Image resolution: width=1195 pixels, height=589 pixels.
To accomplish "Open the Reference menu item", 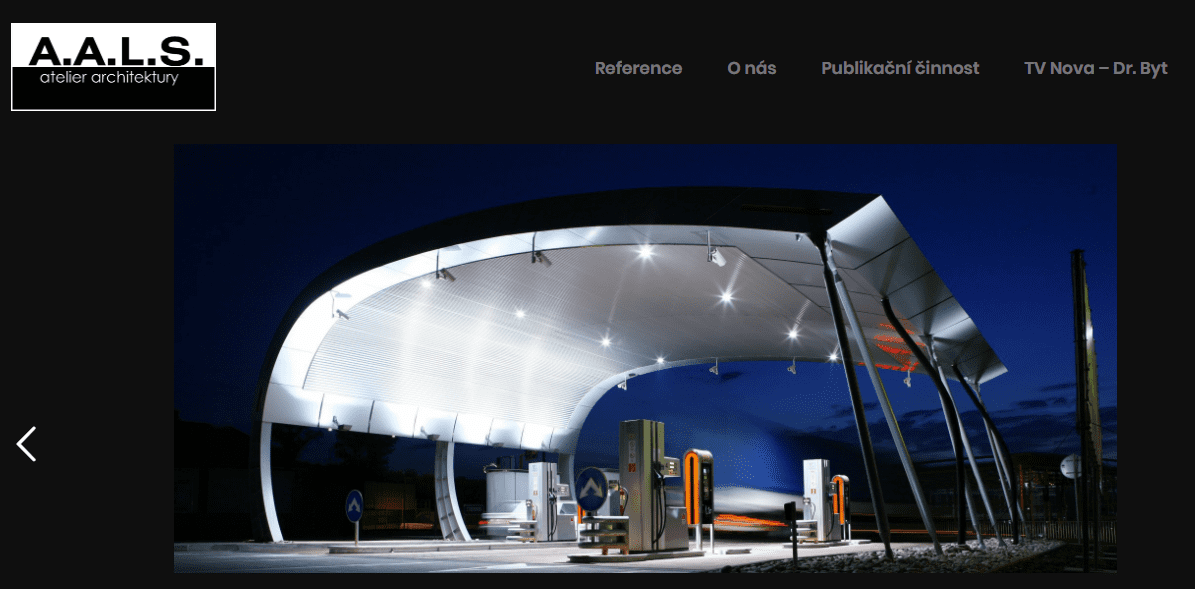I will (x=638, y=68).
